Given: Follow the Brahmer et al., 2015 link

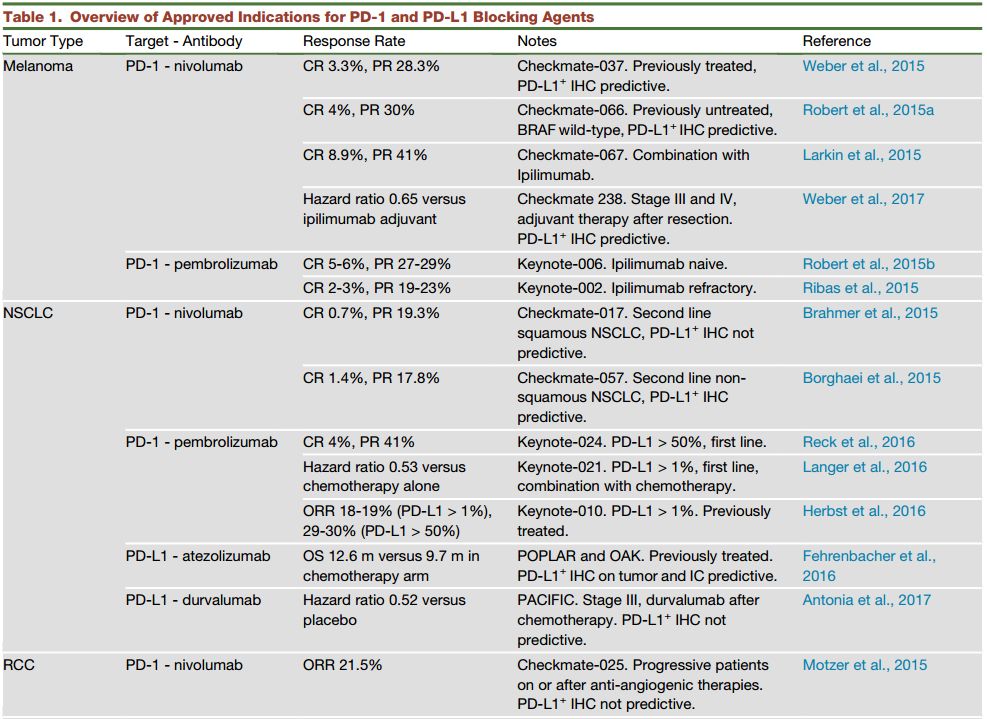Looking at the screenshot, I should click(870, 313).
